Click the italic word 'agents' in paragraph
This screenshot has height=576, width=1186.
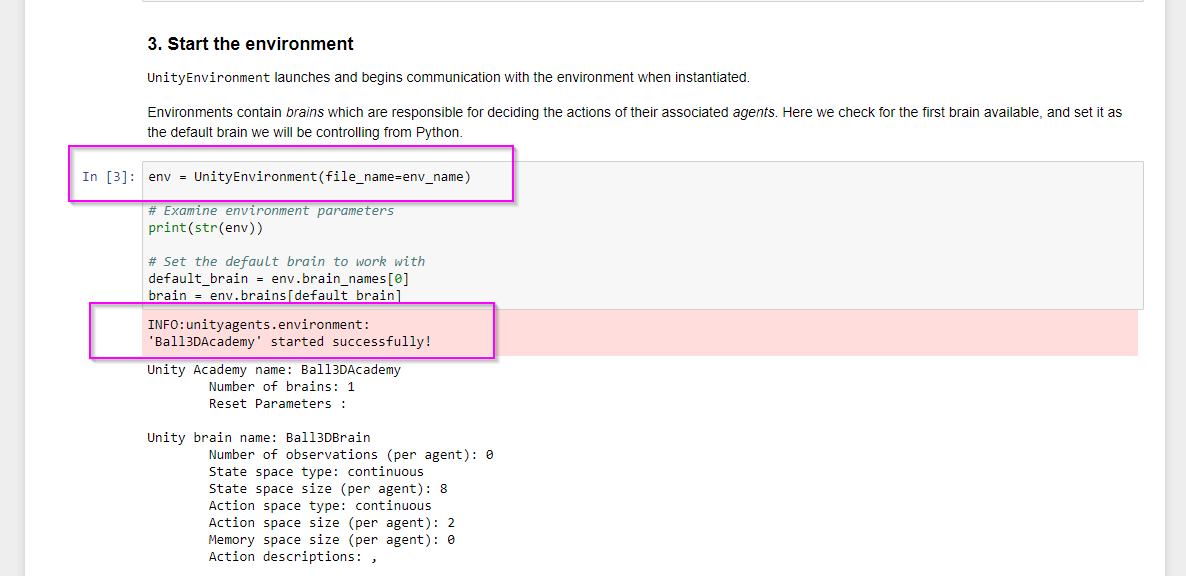pyautogui.click(x=753, y=113)
